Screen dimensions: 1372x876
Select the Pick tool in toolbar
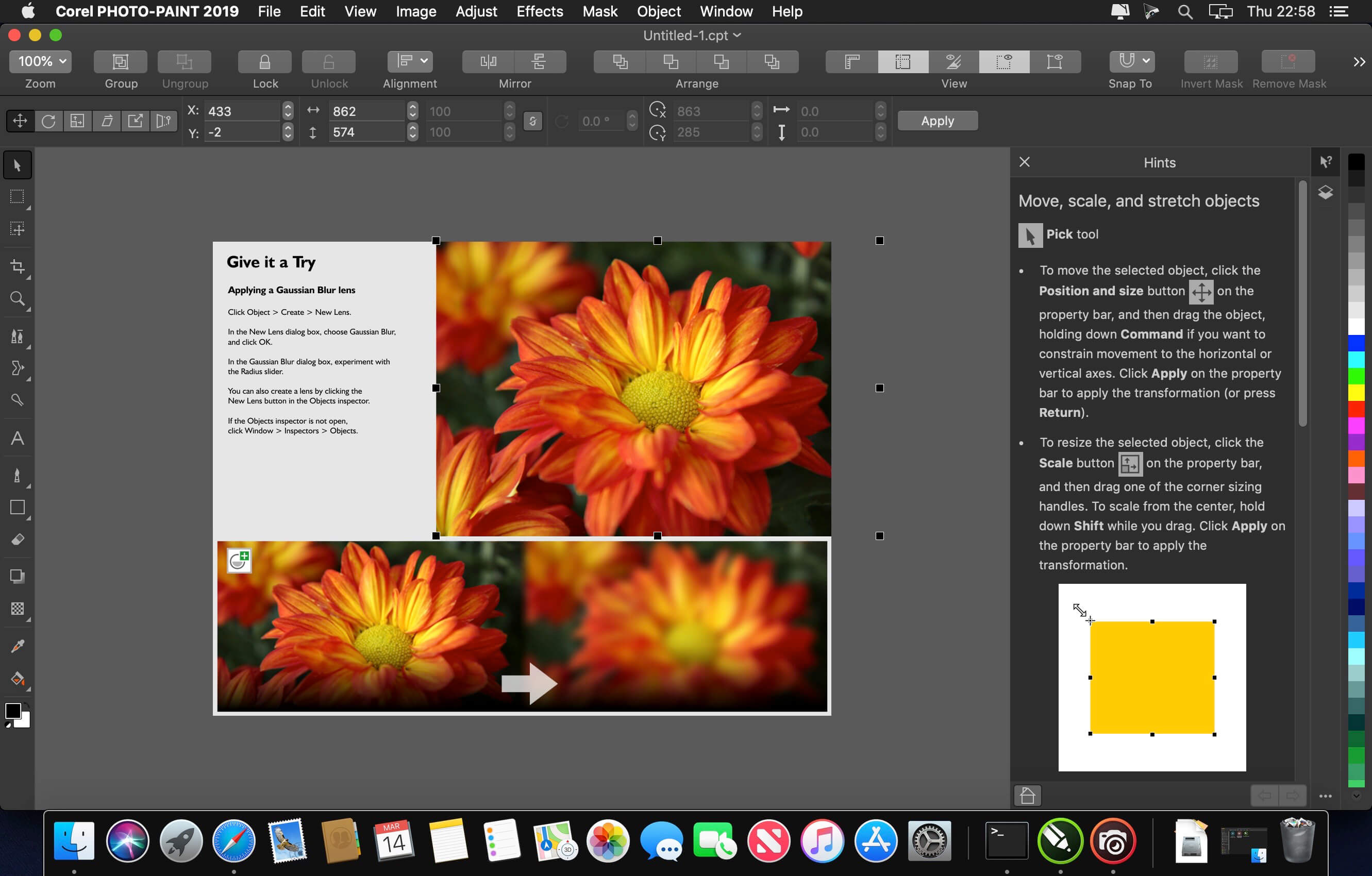pyautogui.click(x=16, y=165)
